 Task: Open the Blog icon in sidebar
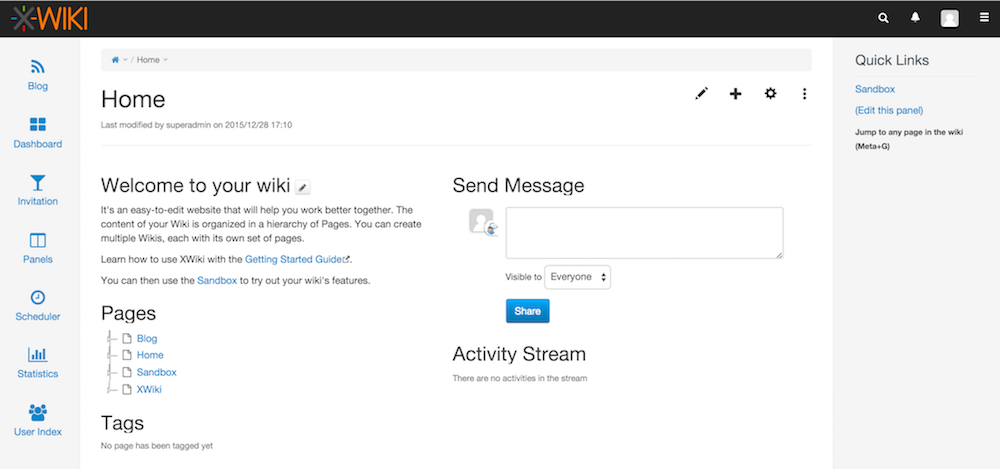point(38,68)
